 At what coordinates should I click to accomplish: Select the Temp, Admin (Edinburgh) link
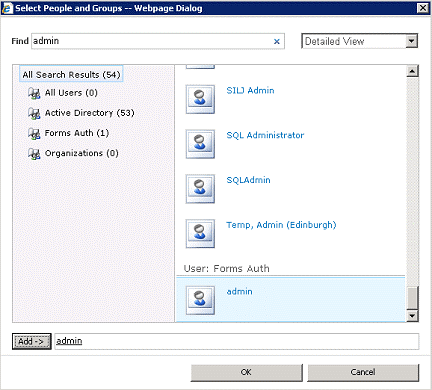(x=281, y=225)
